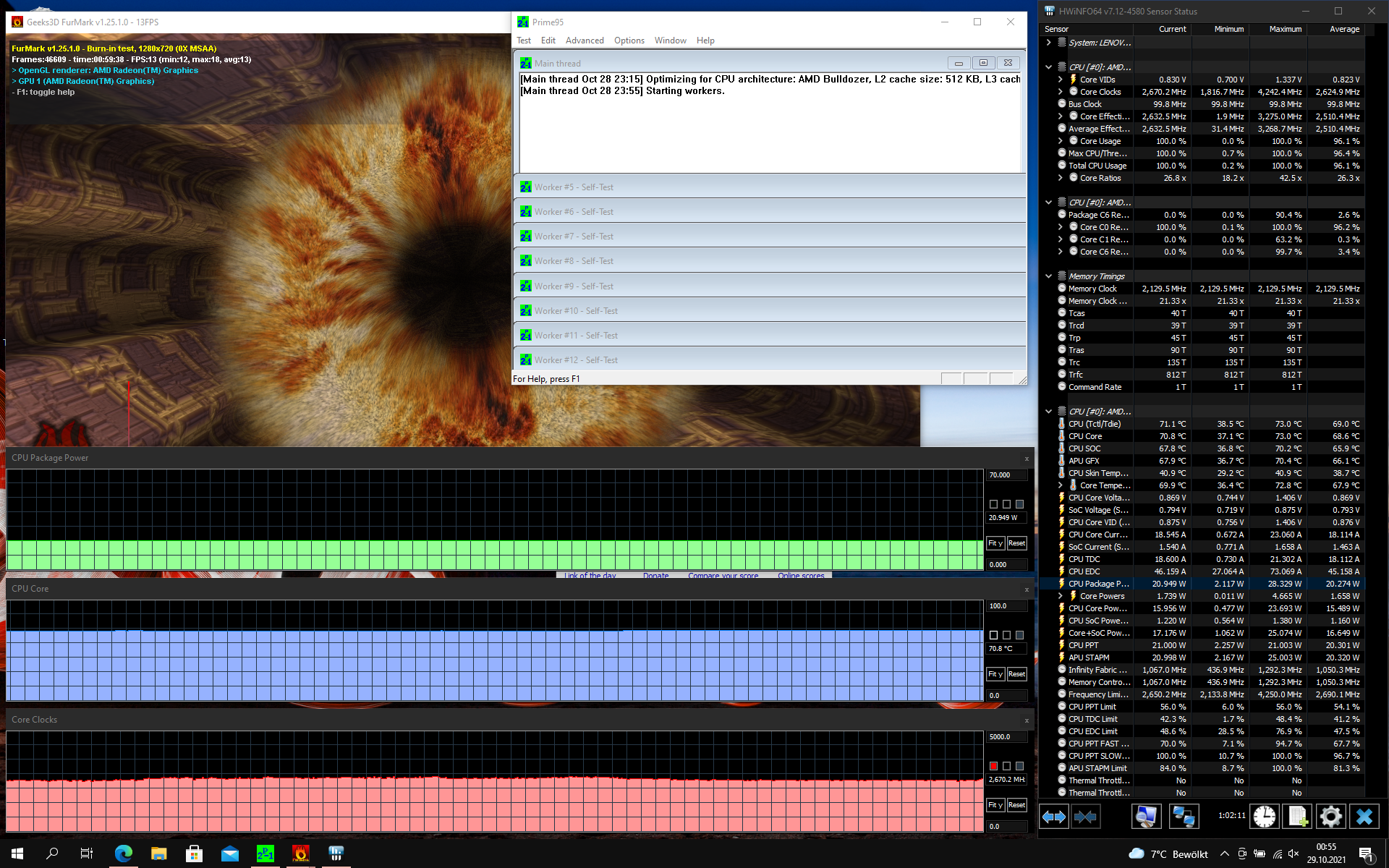The image size is (1389, 868).
Task: Open the Advanced menu in Prime95
Action: [584, 41]
